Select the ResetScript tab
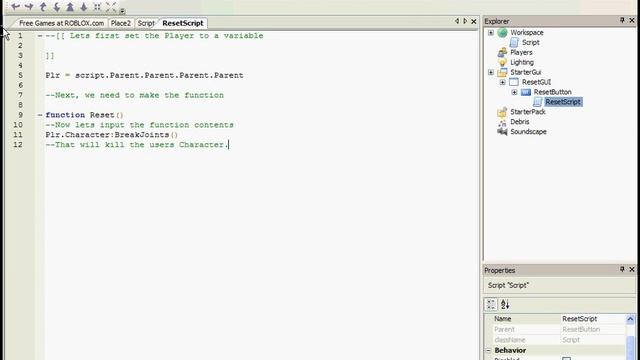Viewport: 640px width, 360px height. 183,23
